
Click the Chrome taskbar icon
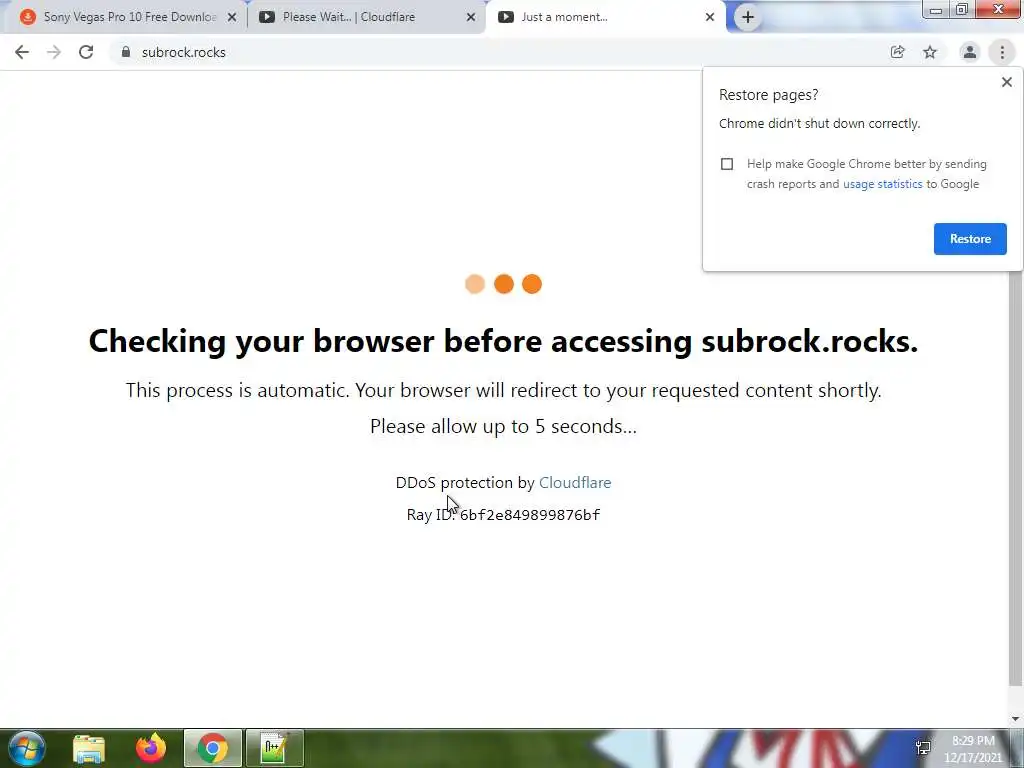[213, 748]
